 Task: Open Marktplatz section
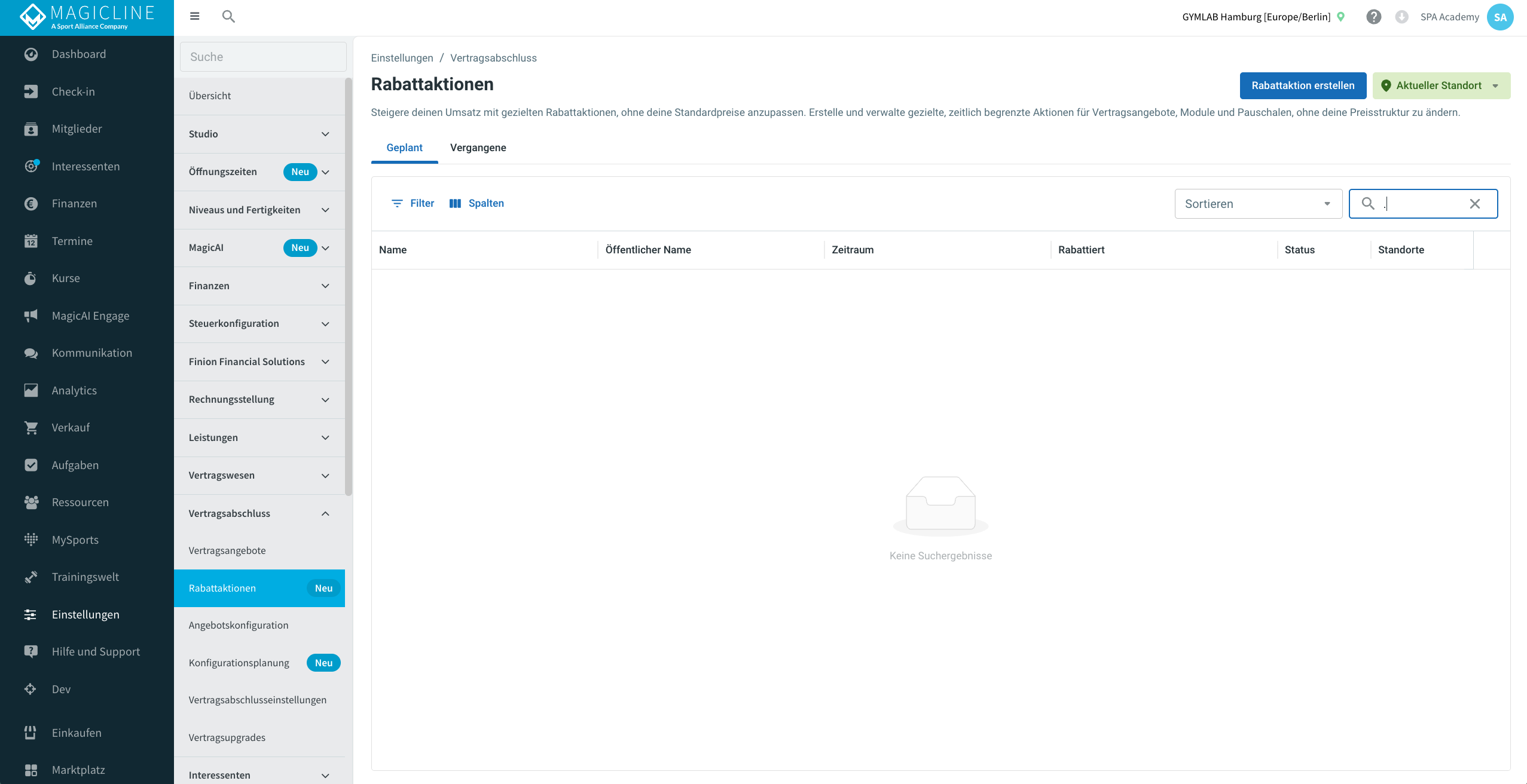[87, 770]
